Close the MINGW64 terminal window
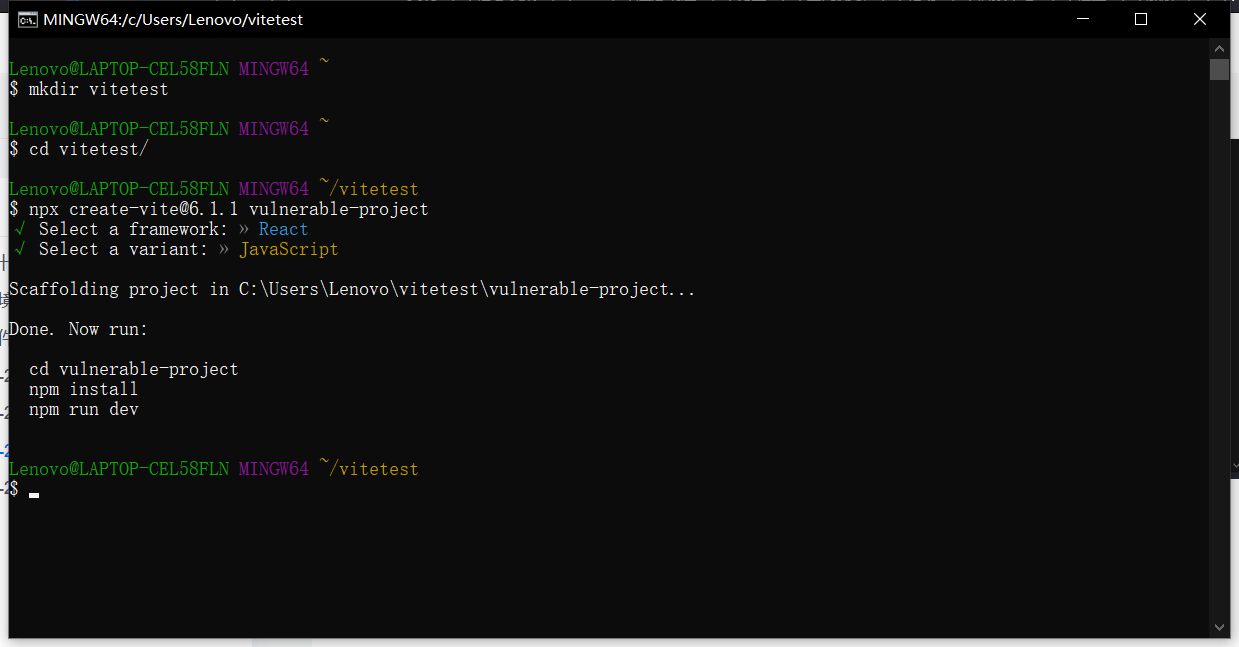The width and height of the screenshot is (1239, 647). (x=1200, y=19)
